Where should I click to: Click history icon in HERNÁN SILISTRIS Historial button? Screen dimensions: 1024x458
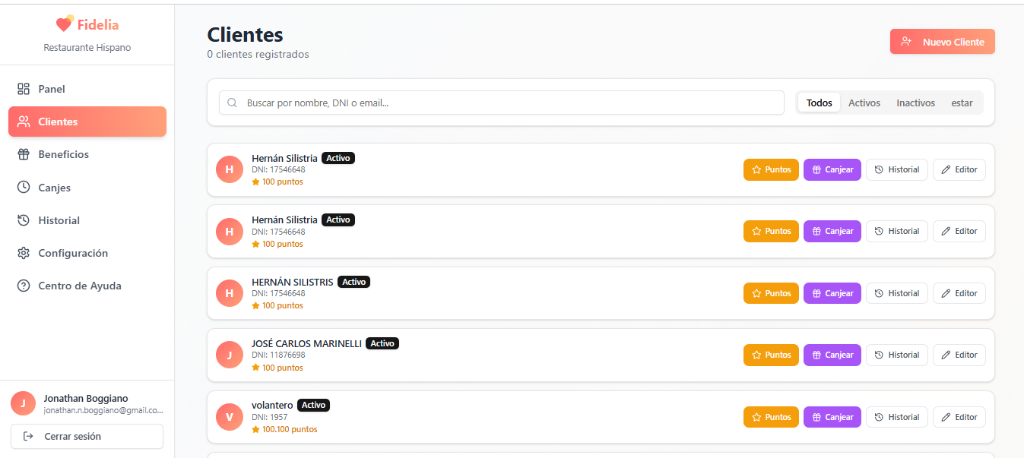click(x=879, y=293)
